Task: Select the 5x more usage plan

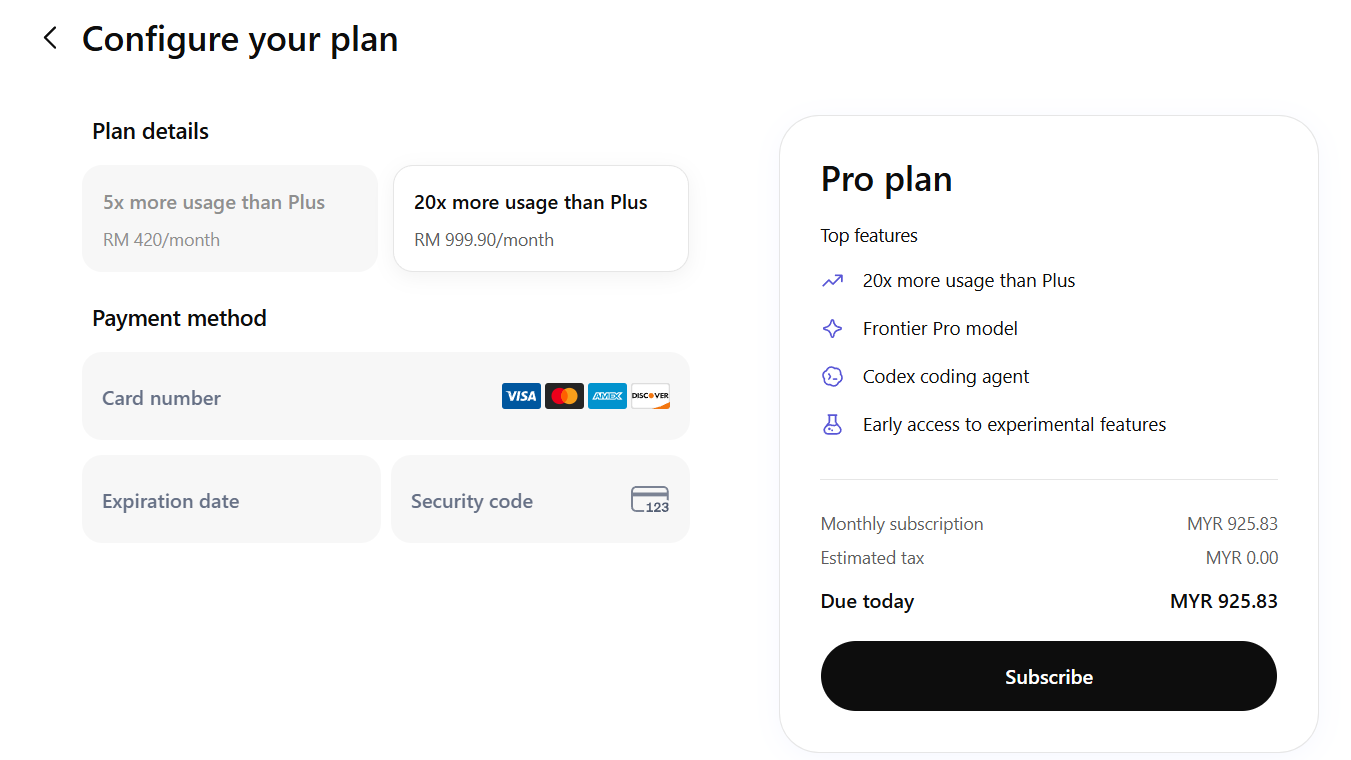Action: (x=230, y=219)
